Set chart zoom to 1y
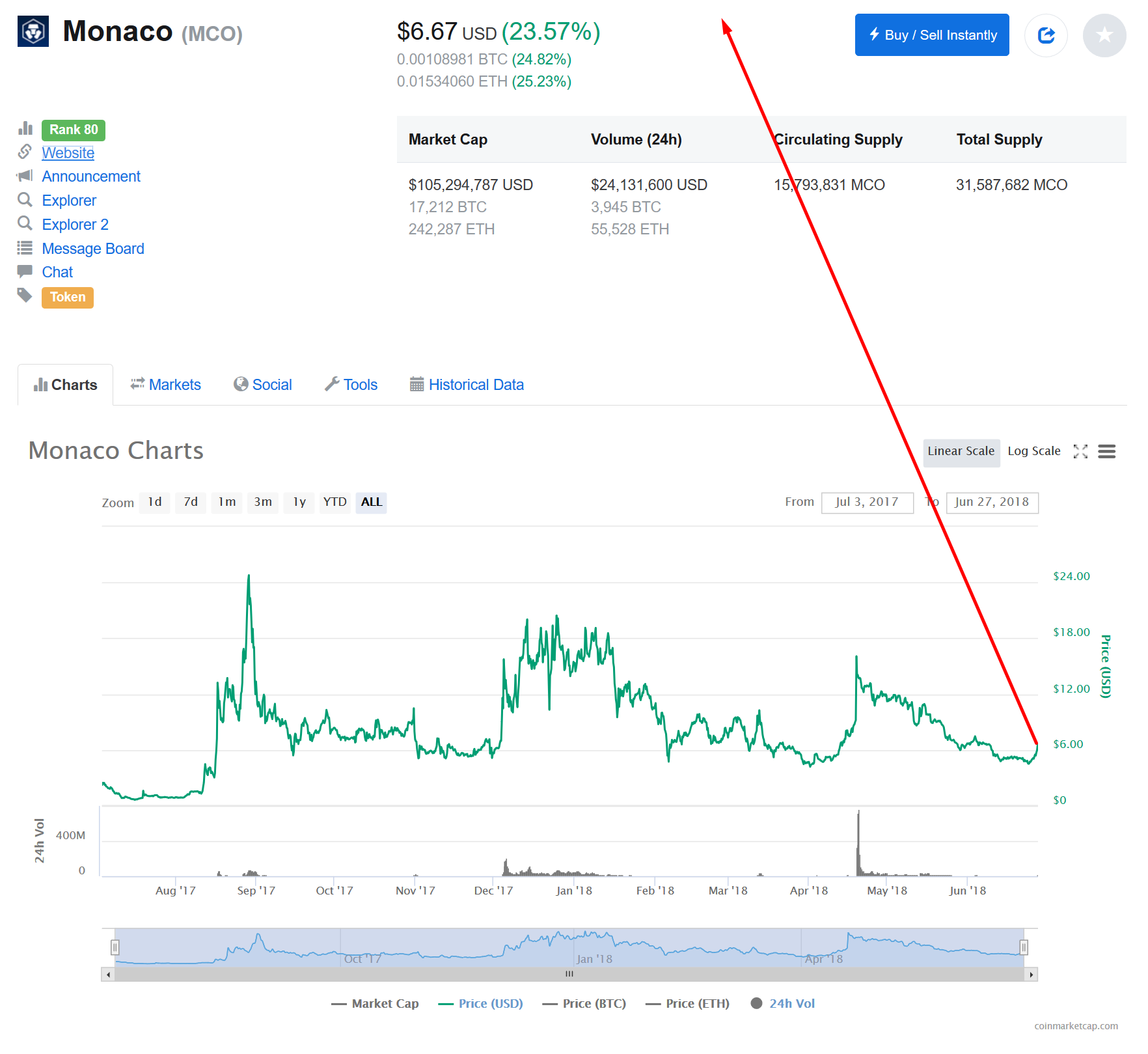 coord(299,503)
